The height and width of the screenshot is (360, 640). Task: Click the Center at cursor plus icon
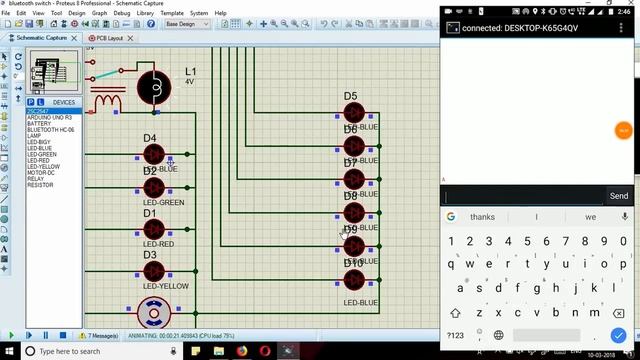coord(263,24)
